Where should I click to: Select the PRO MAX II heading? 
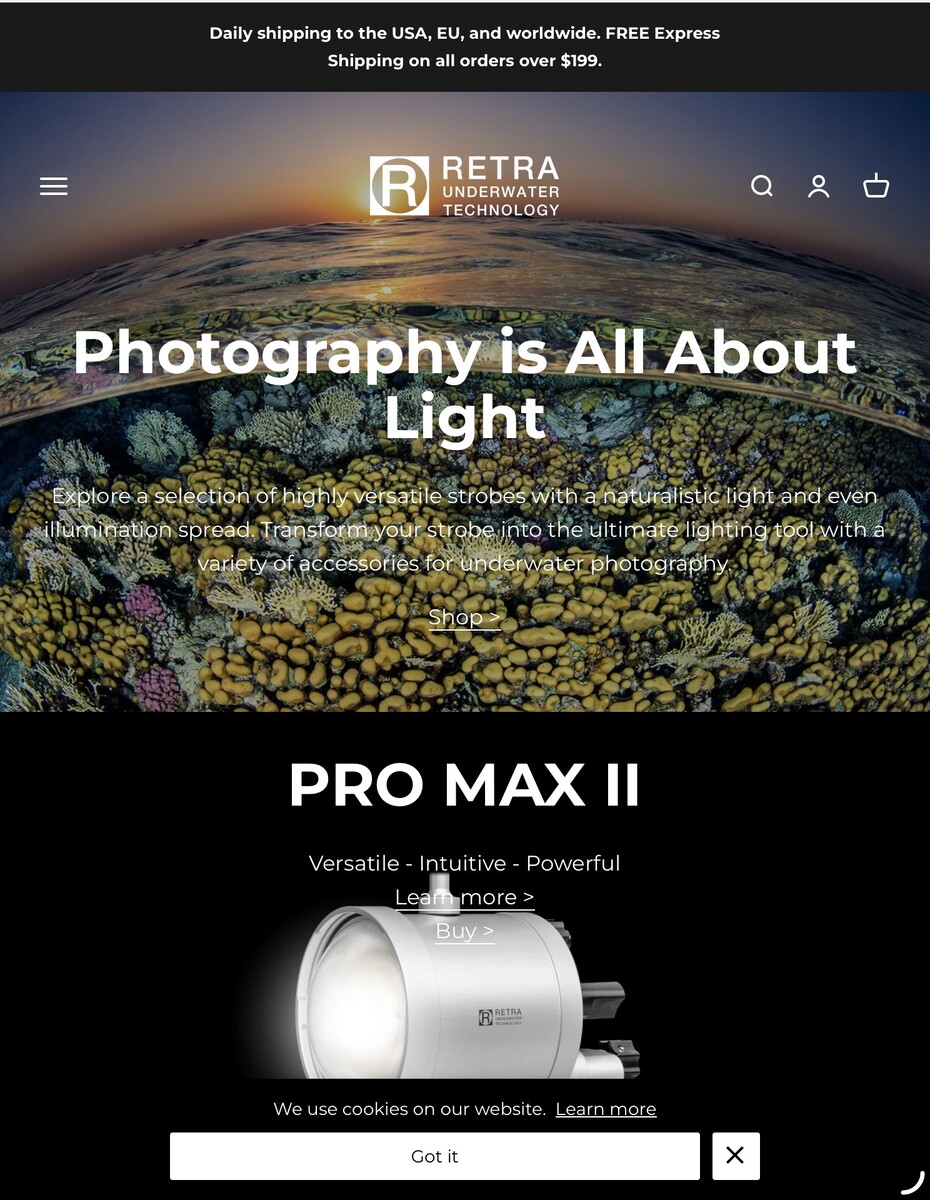pyautogui.click(x=465, y=785)
